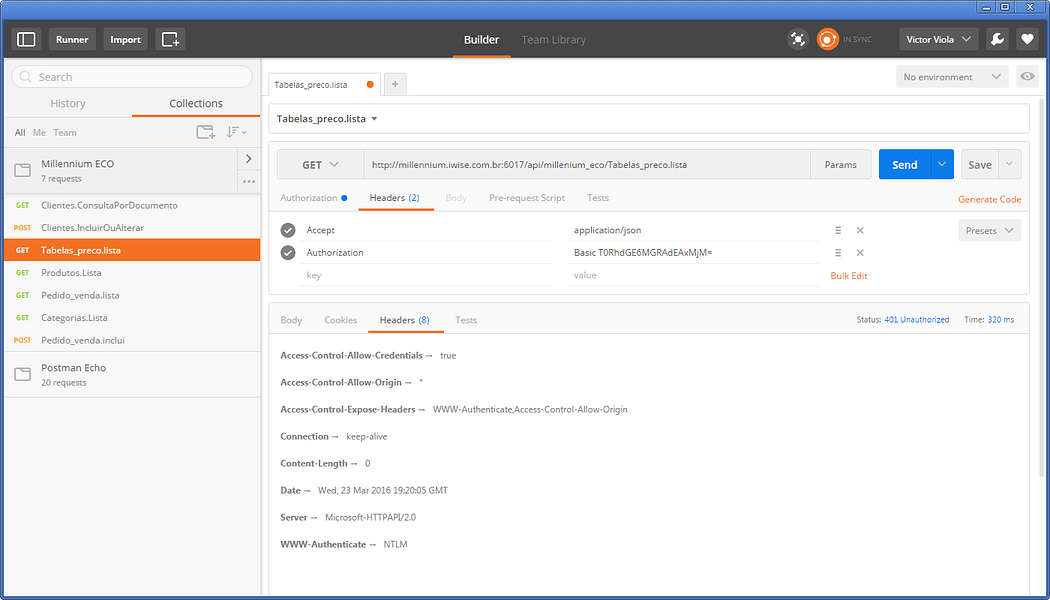Image resolution: width=1050 pixels, height=600 pixels.
Task: Click the Generate Code link
Action: 989,199
